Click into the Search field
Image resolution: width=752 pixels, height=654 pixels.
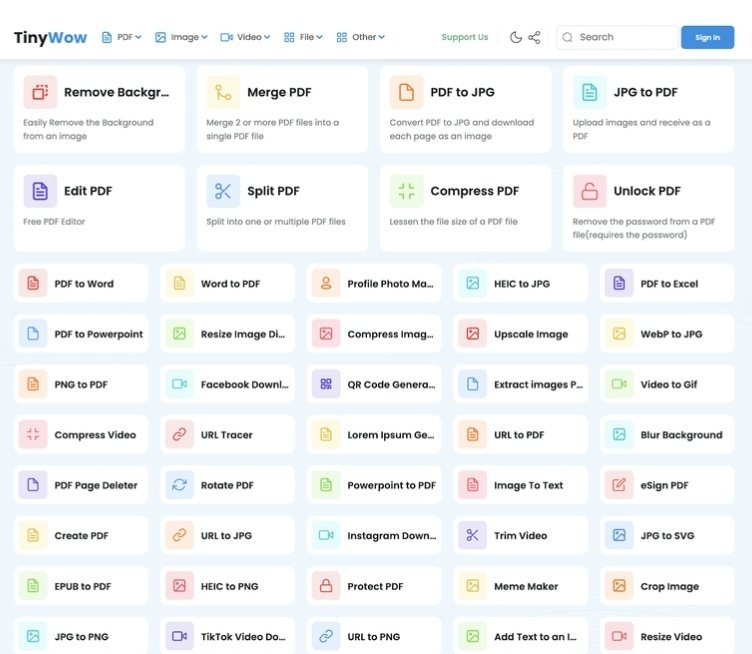click(x=617, y=37)
